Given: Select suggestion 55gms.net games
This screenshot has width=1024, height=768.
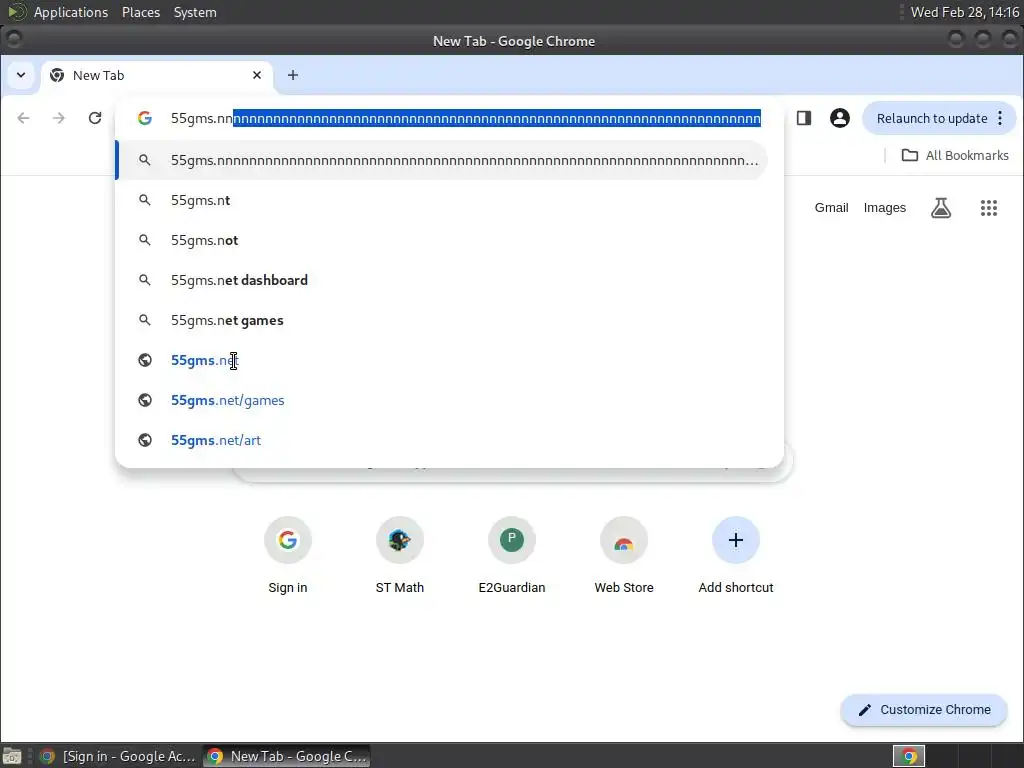Looking at the screenshot, I should [x=441, y=320].
